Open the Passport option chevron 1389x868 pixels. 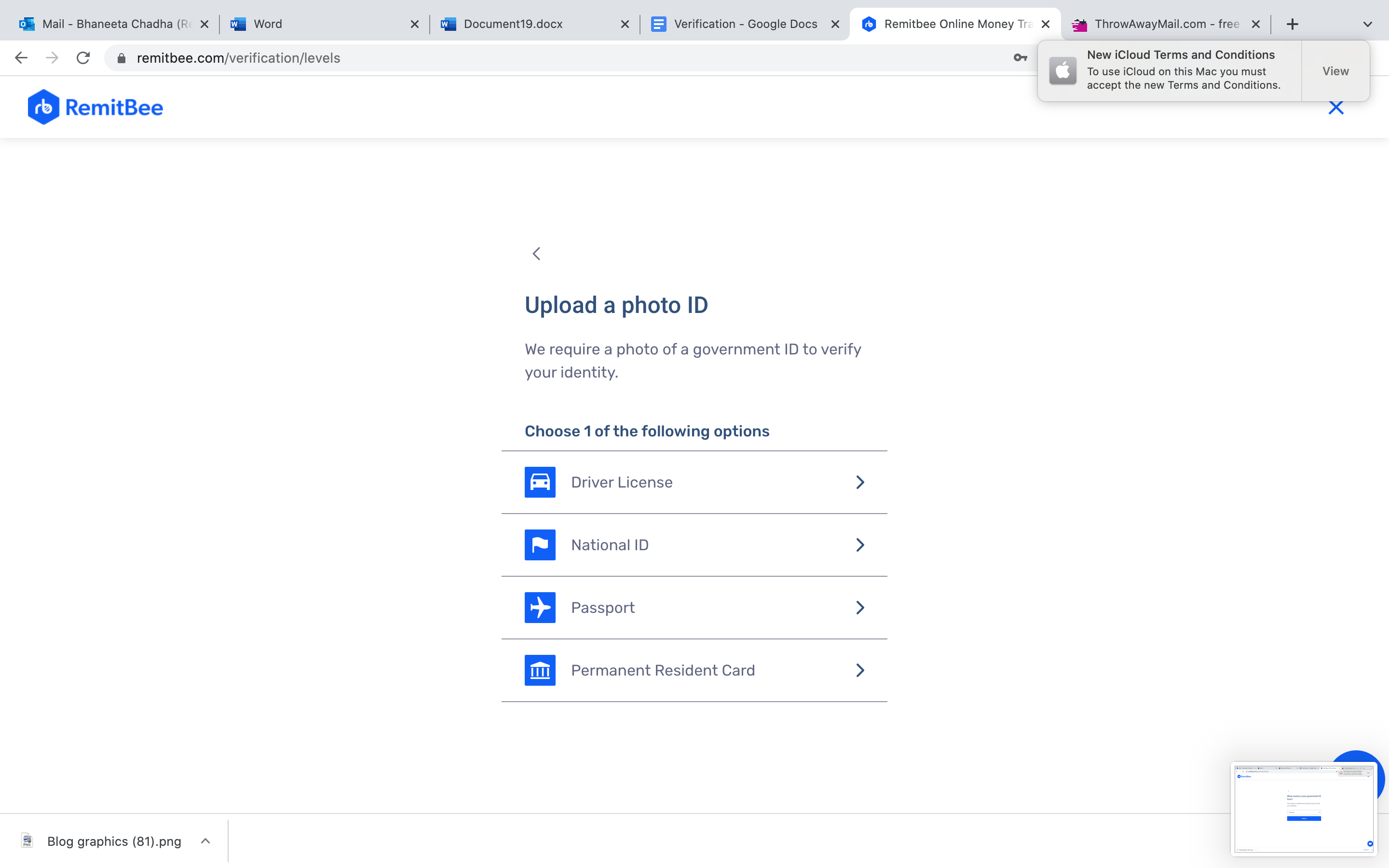[860, 608]
